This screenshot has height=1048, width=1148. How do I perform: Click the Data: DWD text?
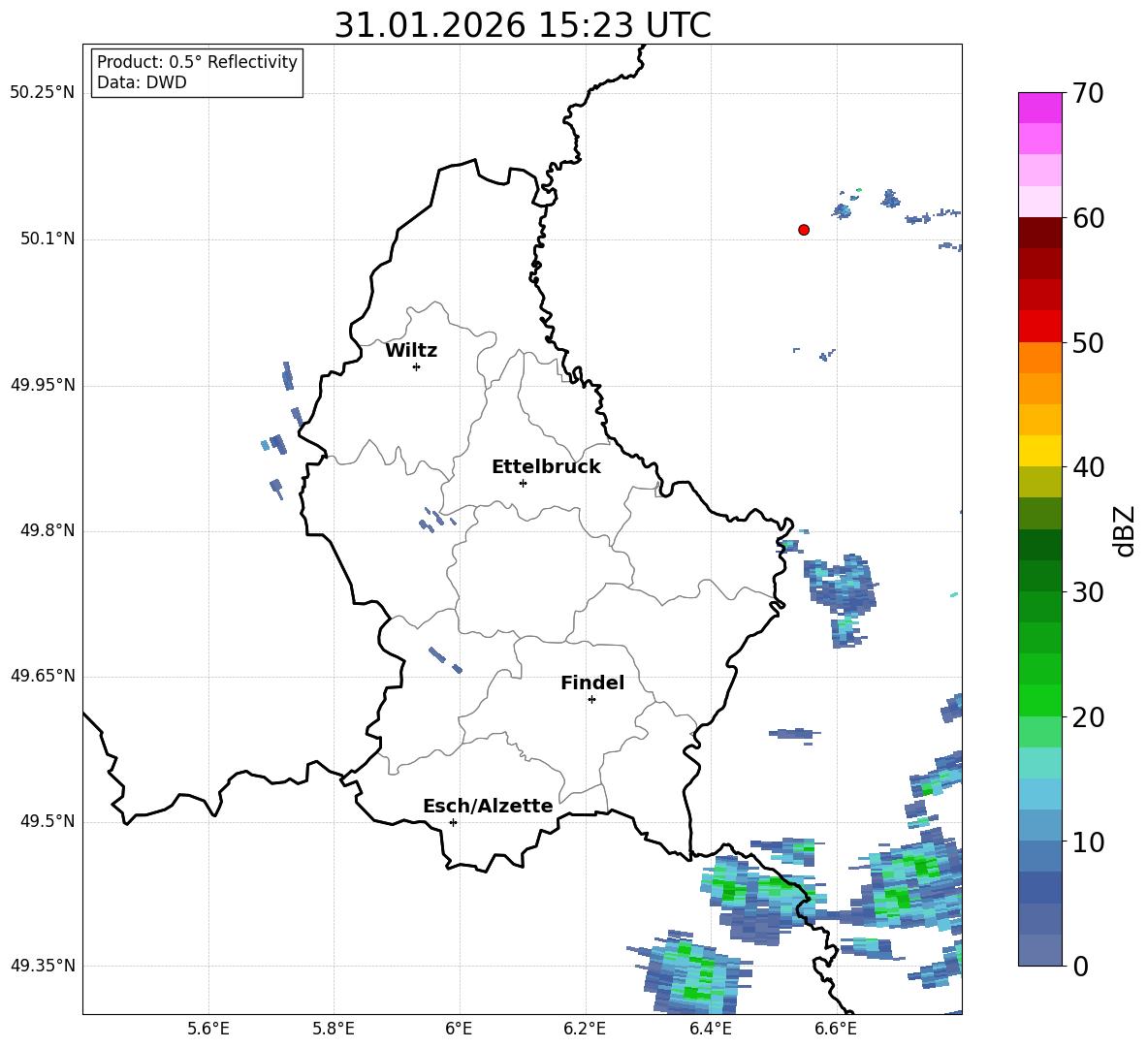click(142, 82)
